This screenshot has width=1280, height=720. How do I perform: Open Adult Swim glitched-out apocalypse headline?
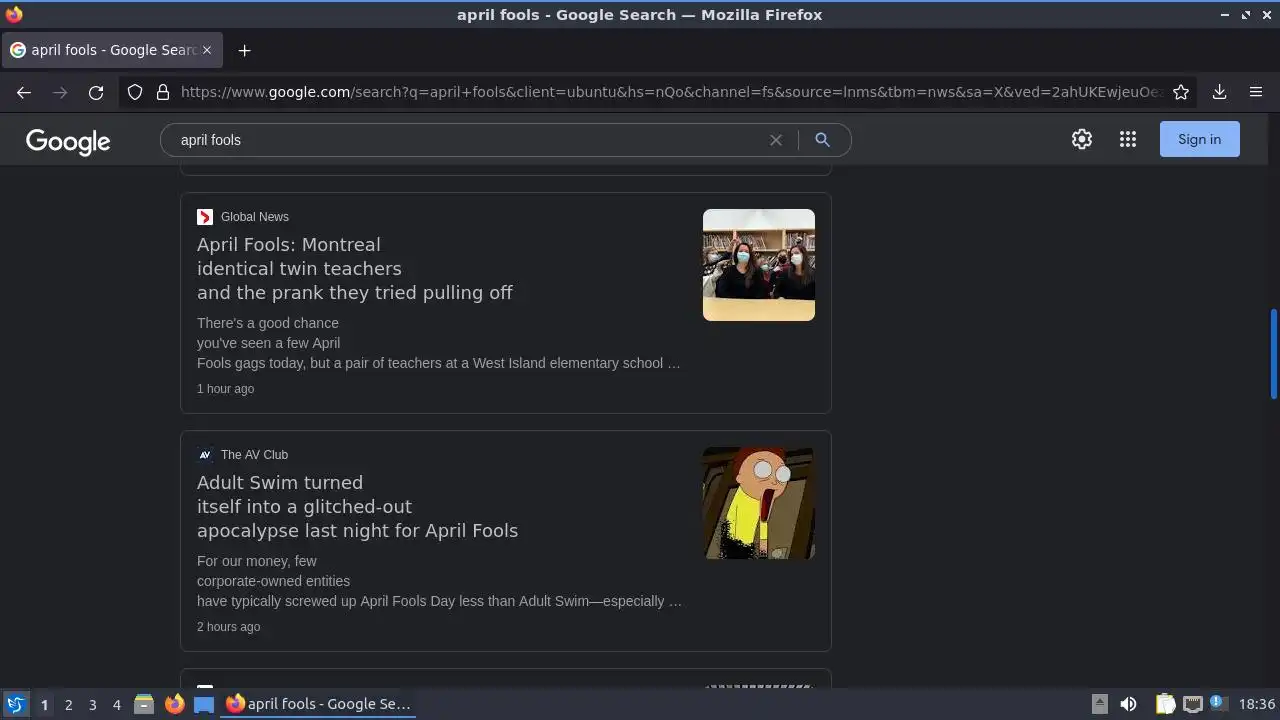point(357,506)
